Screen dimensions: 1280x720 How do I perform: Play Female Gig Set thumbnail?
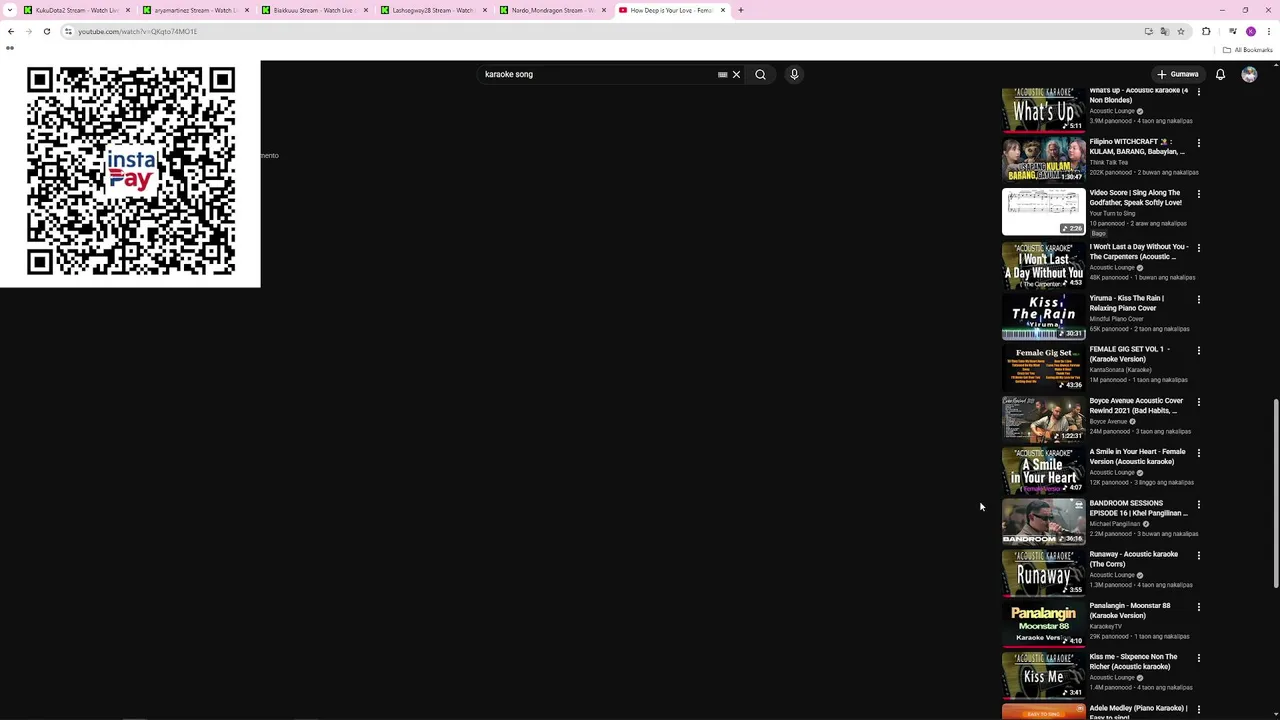pyautogui.click(x=1043, y=367)
